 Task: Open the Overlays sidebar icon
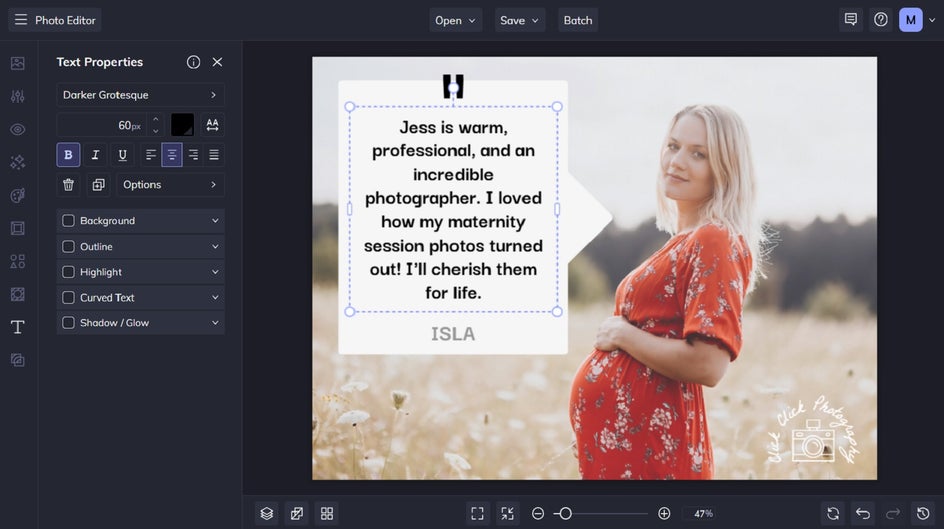click(x=17, y=294)
